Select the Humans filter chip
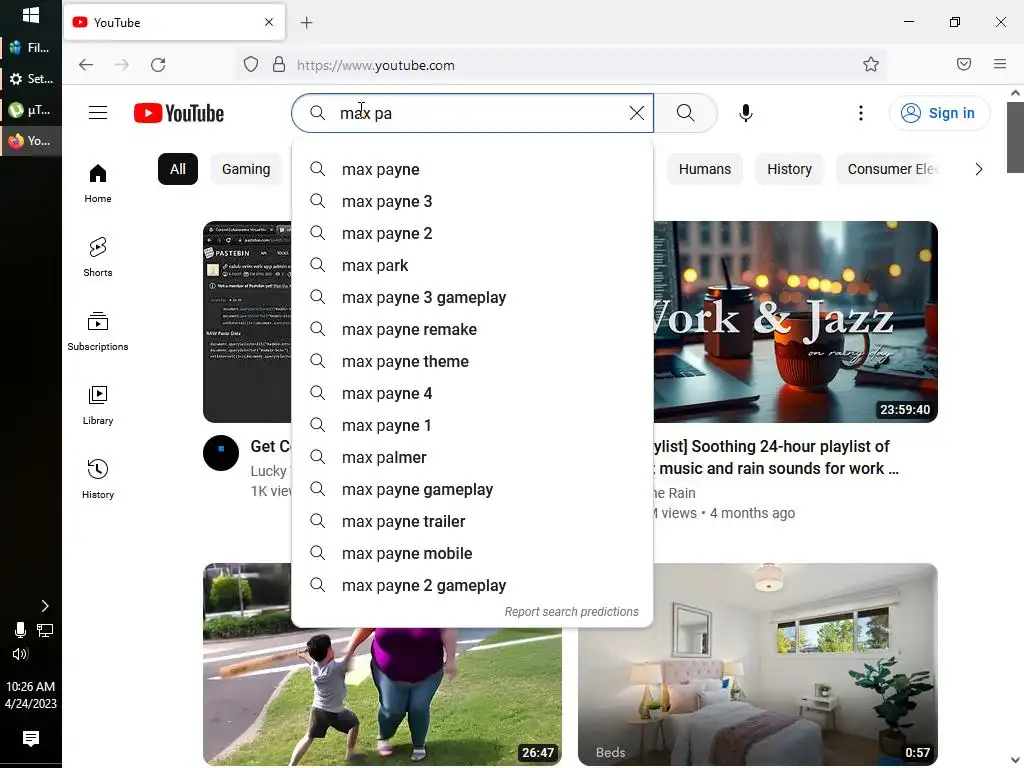This screenshot has width=1024, height=768. tap(705, 169)
